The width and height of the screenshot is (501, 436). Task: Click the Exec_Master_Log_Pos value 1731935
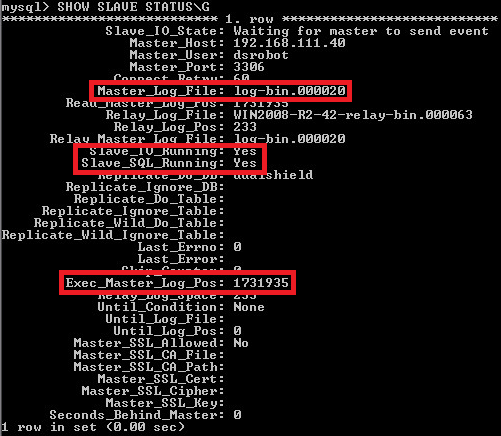(x=261, y=283)
